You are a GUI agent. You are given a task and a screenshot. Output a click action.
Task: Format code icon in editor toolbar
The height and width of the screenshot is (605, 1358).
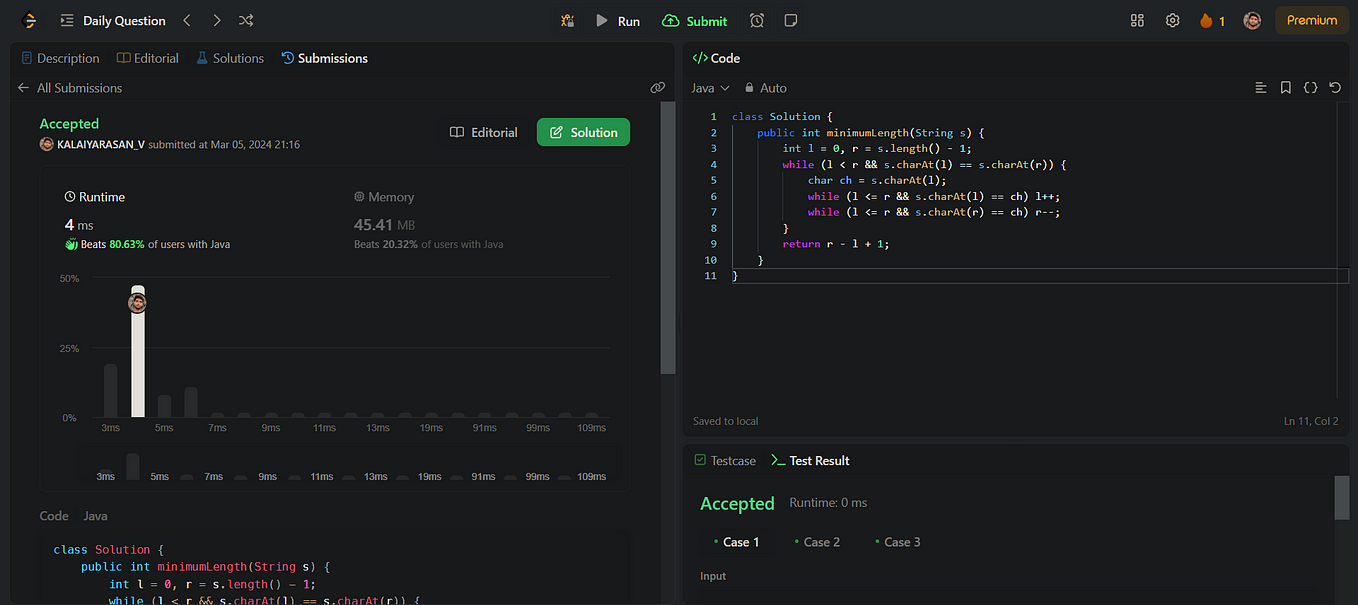1261,88
